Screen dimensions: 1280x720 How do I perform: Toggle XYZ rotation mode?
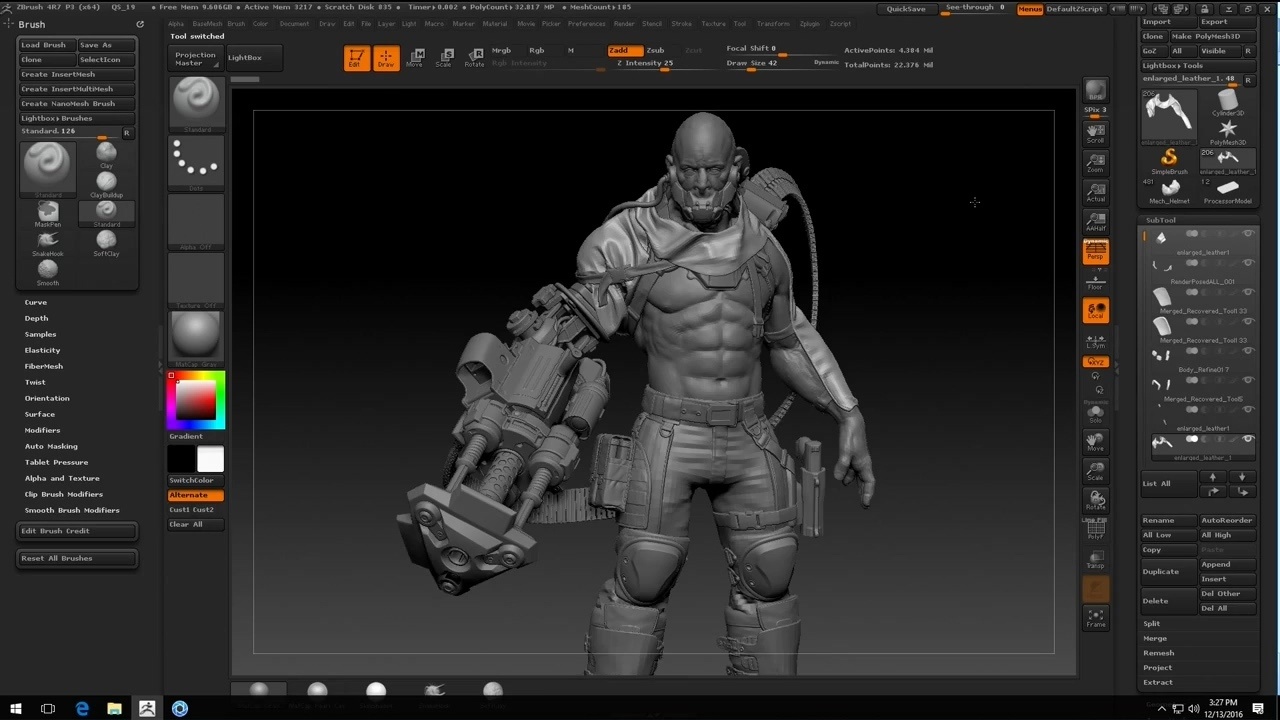(x=1096, y=362)
